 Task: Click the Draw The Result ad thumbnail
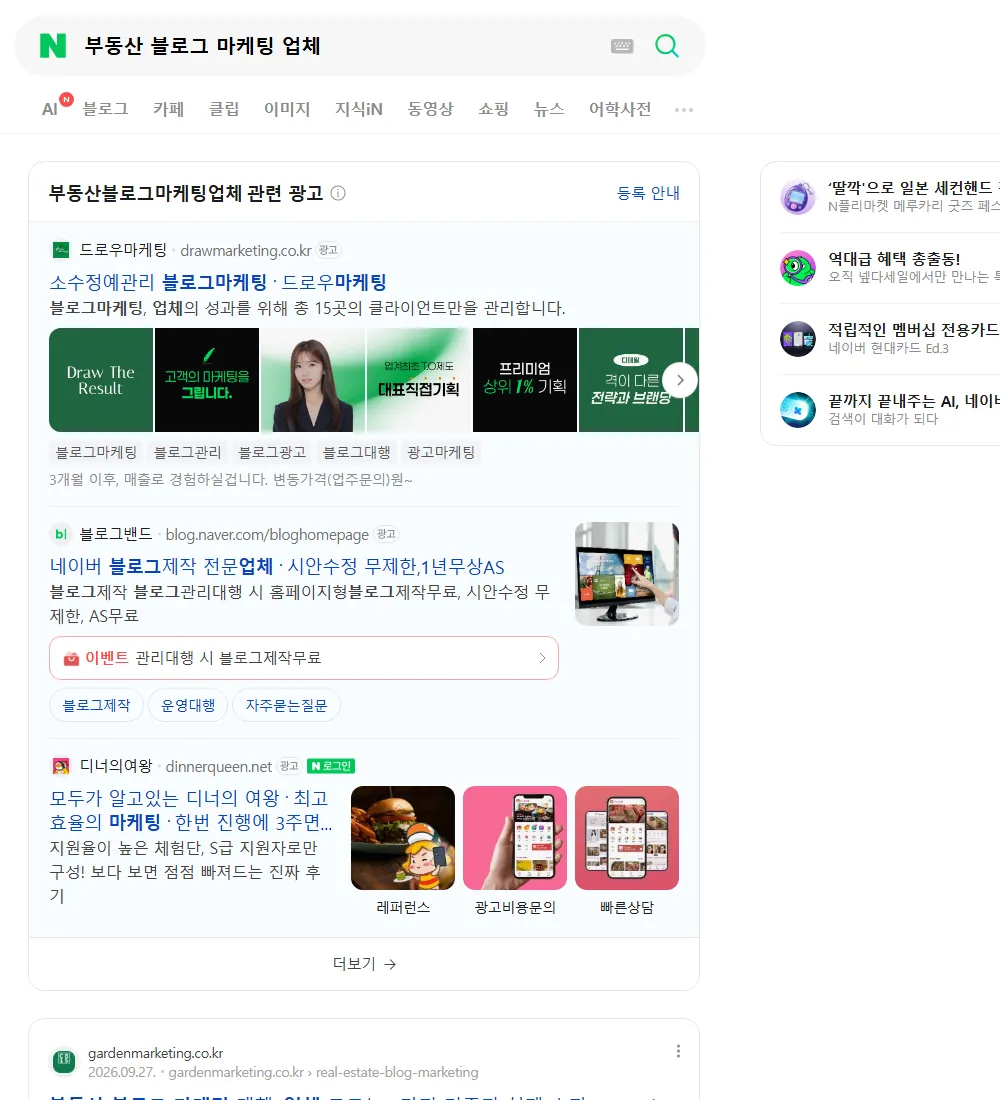pyautogui.click(x=101, y=380)
